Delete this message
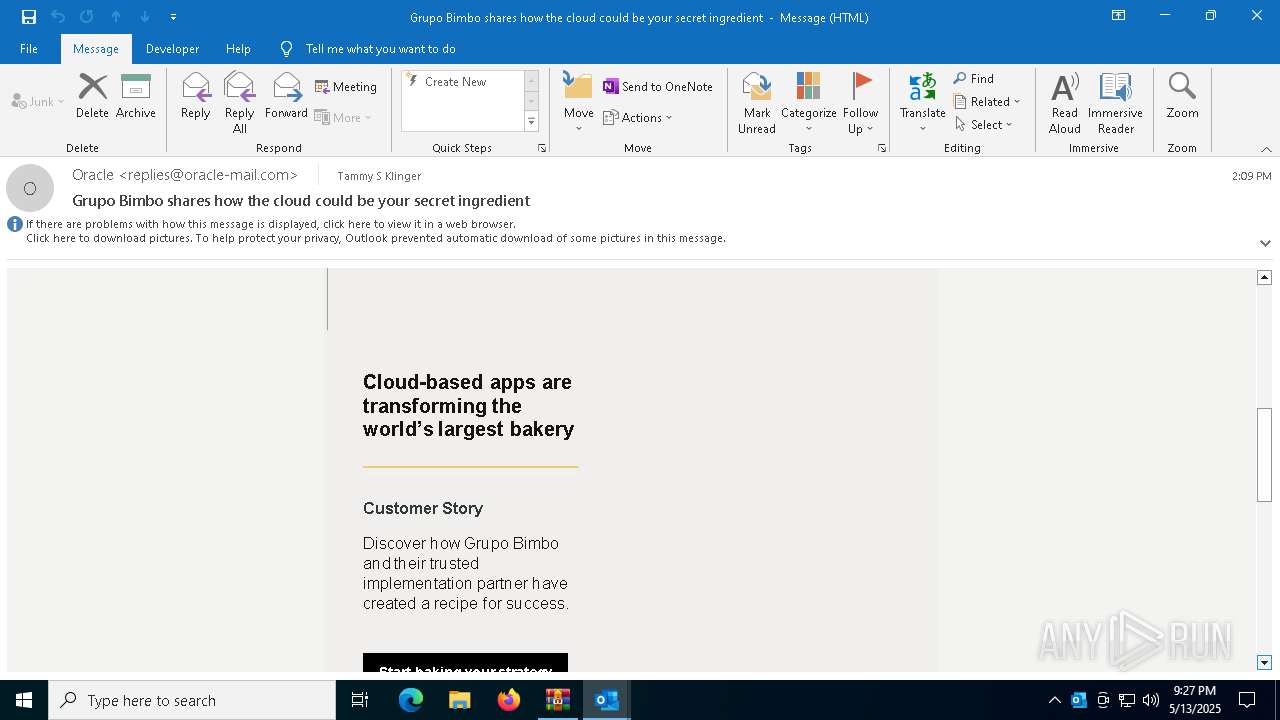 click(x=92, y=97)
